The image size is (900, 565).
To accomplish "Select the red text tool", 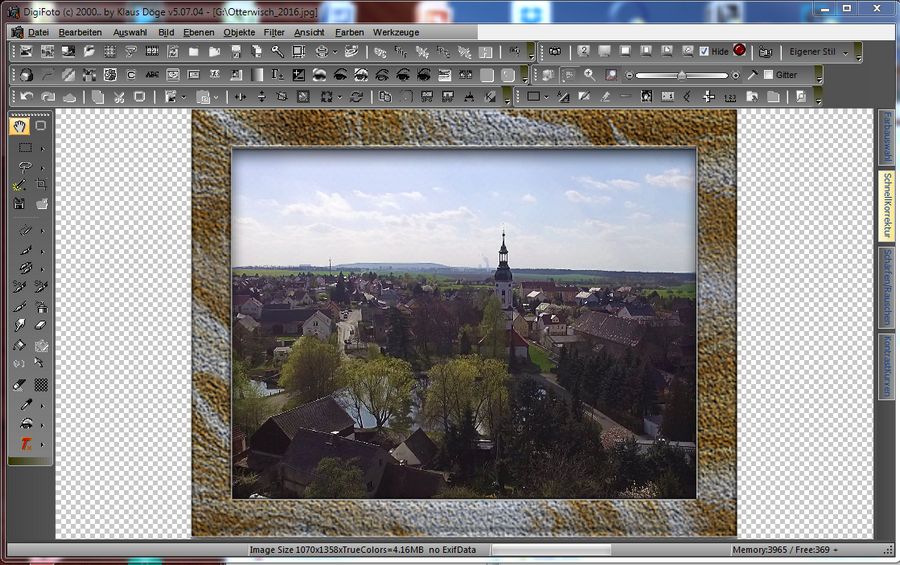I will point(25,443).
